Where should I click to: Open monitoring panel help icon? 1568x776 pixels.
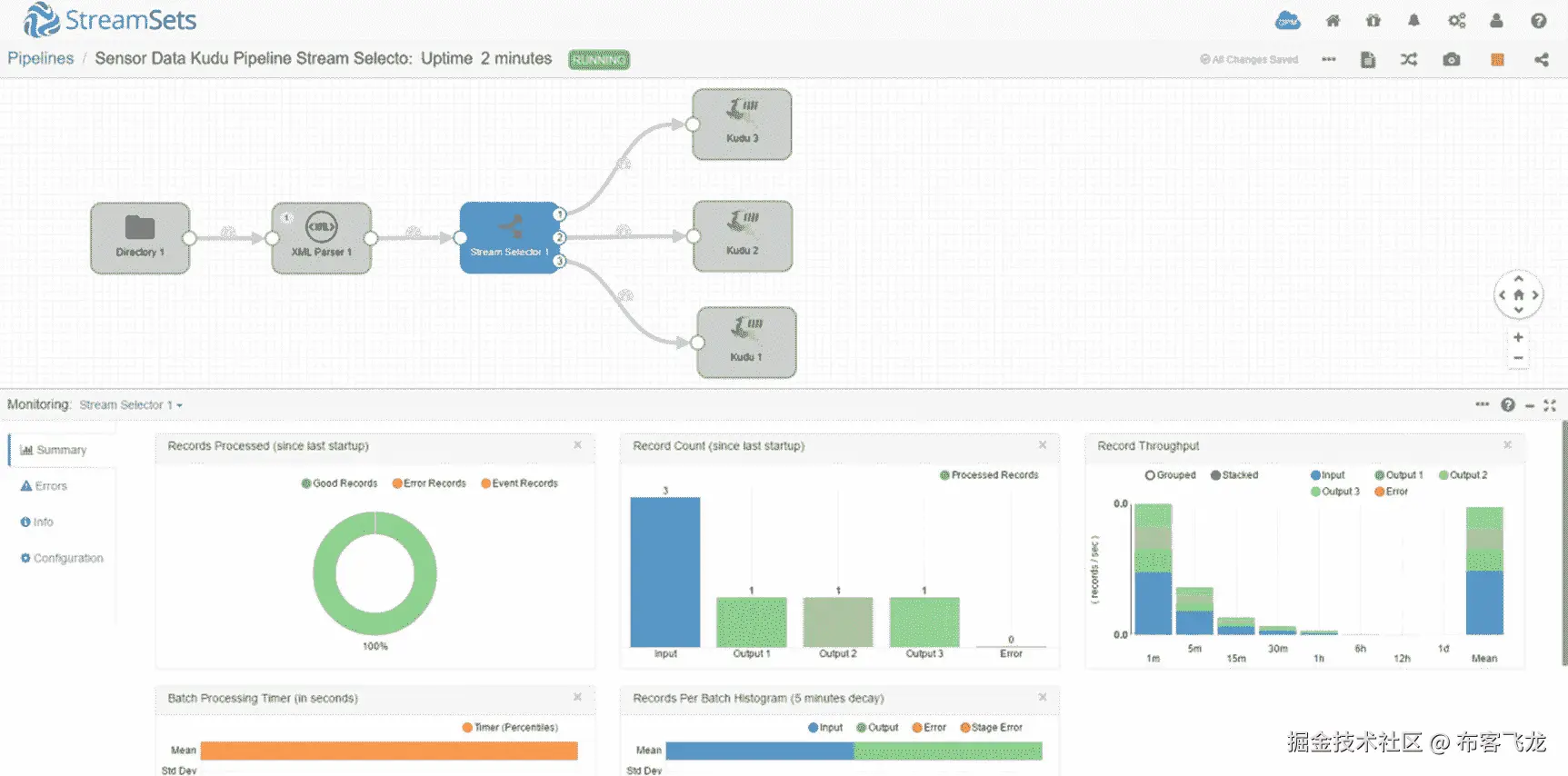click(x=1508, y=404)
